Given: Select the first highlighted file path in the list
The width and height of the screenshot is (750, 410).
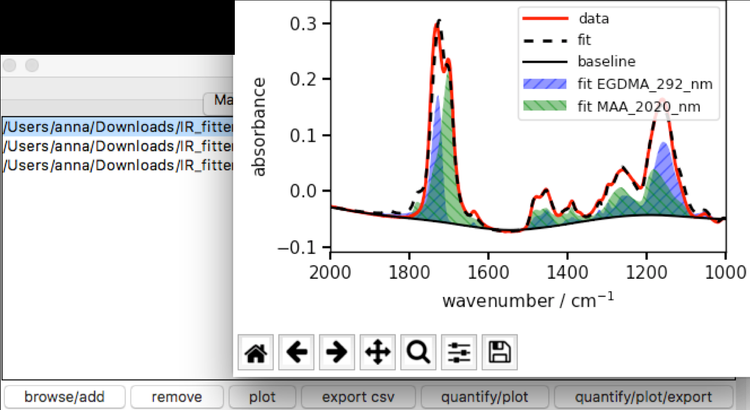Looking at the screenshot, I should coord(118,127).
